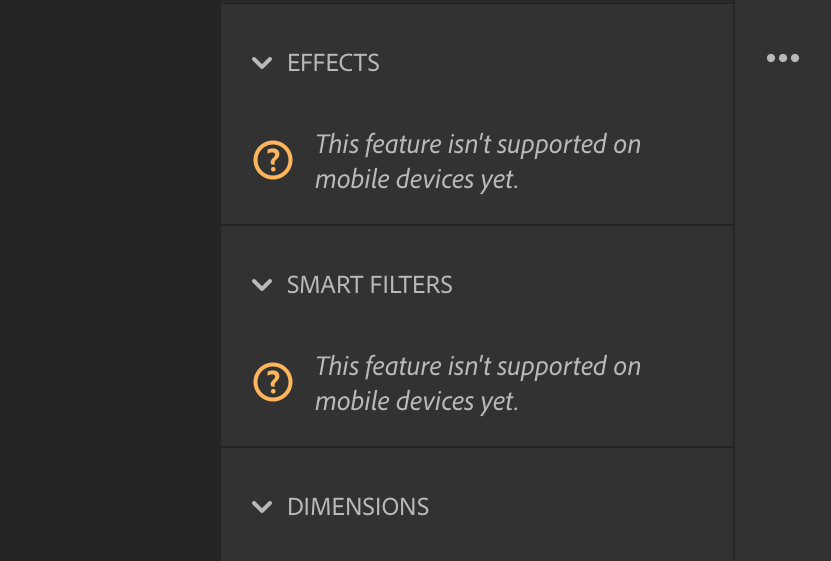Click the help icon under Effects
Viewport: 831px width, 561px height.
(273, 160)
